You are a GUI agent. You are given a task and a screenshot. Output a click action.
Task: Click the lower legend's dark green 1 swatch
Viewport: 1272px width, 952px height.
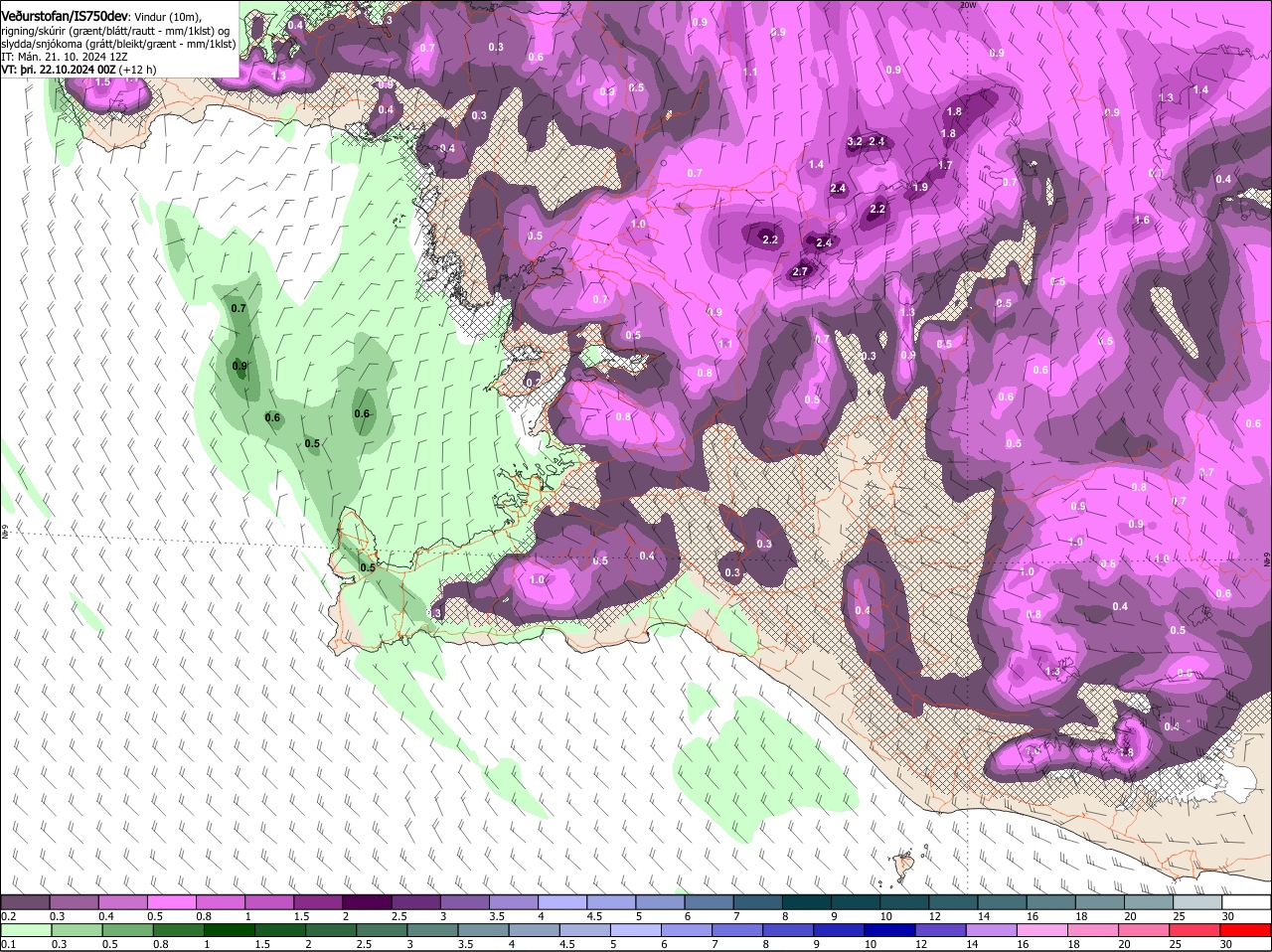click(x=230, y=930)
